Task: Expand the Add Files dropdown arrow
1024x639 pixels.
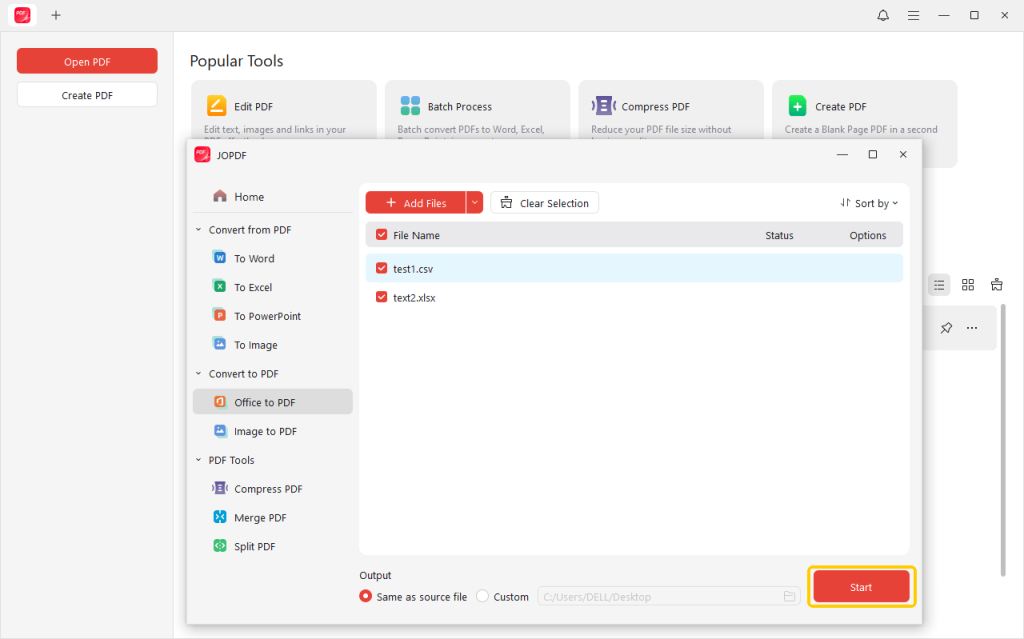Action: (474, 202)
